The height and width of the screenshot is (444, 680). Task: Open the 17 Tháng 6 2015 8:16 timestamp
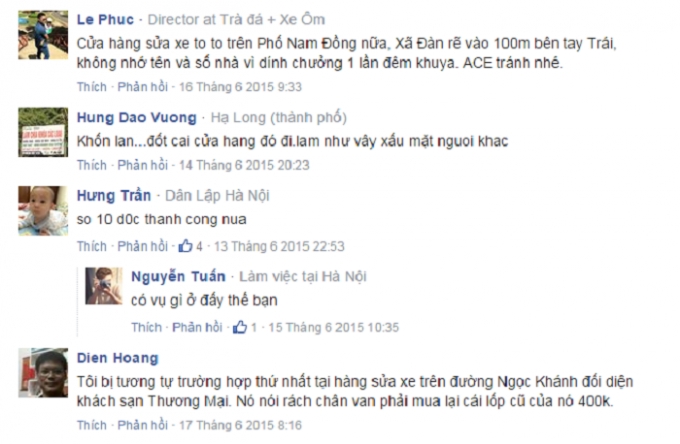[x=240, y=425]
